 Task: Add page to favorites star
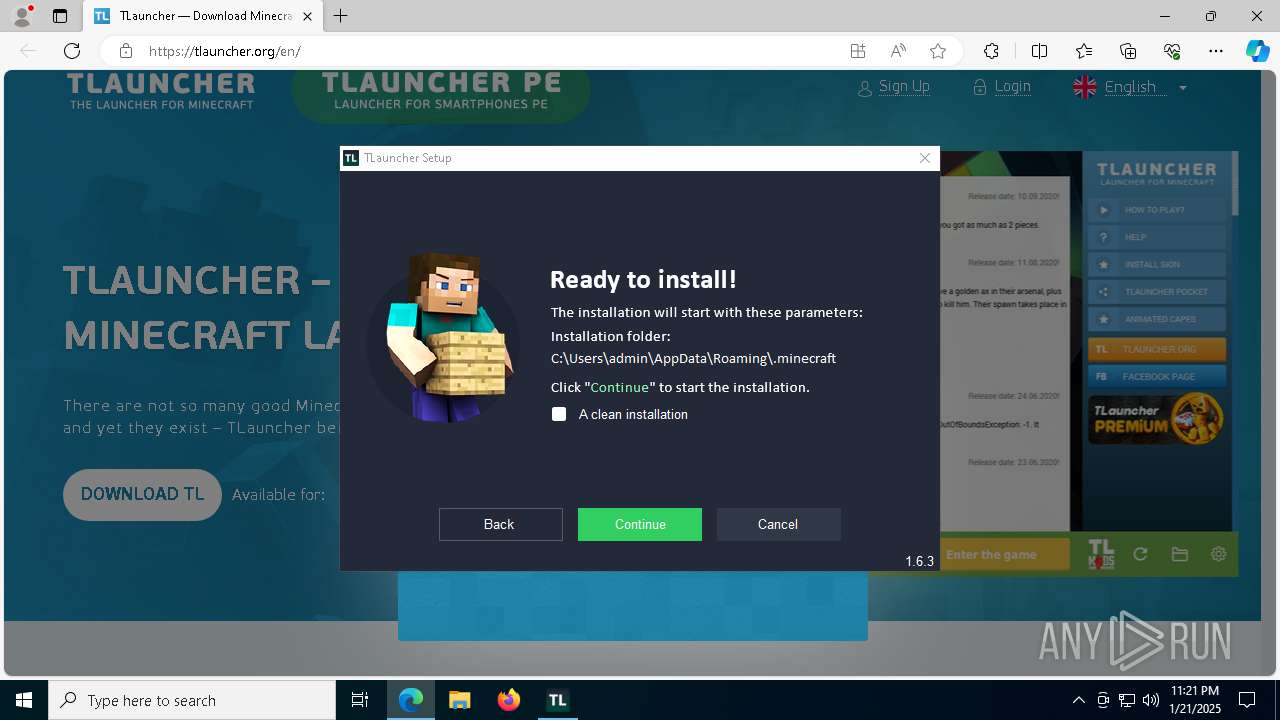[938, 51]
